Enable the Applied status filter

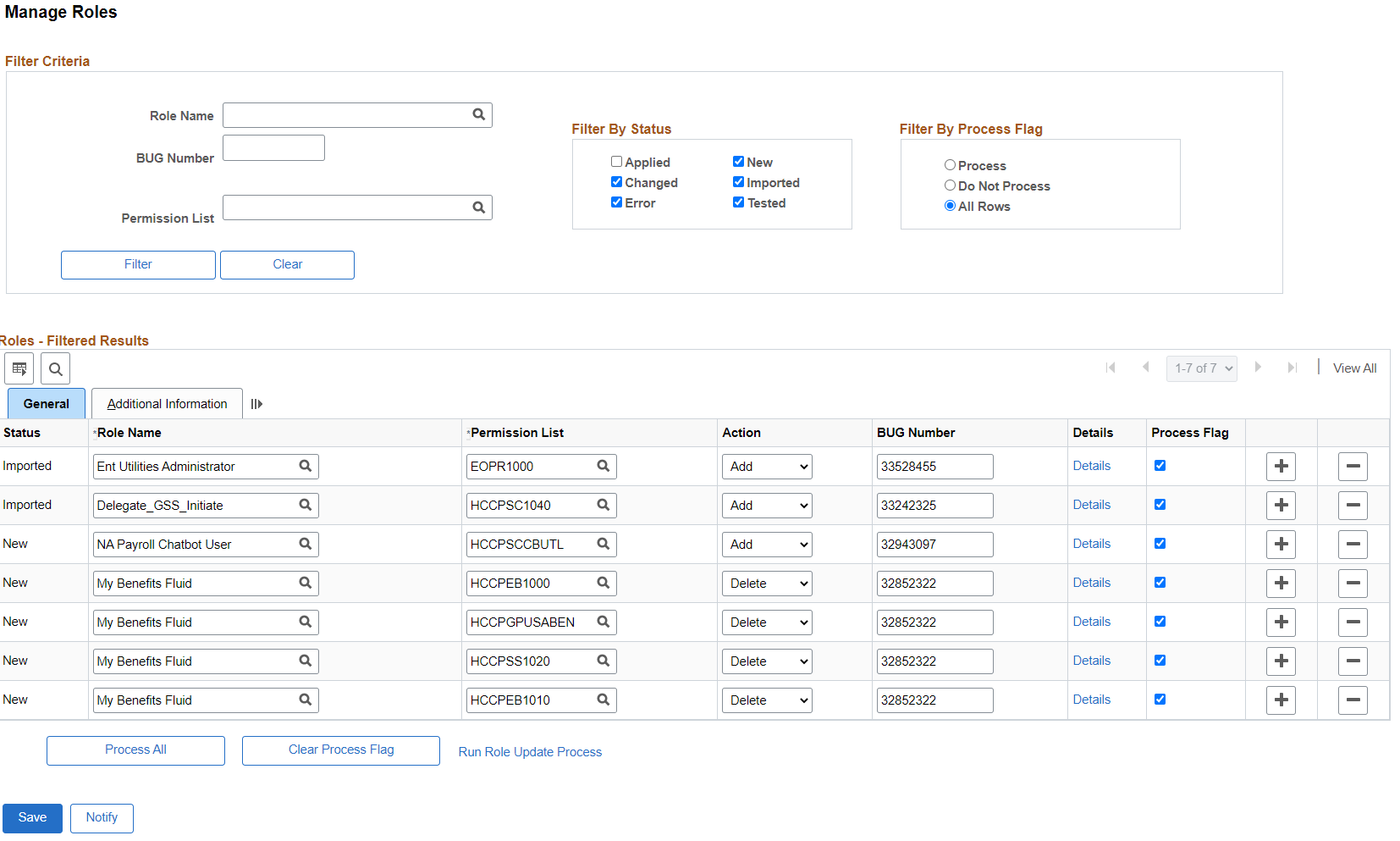tap(616, 161)
